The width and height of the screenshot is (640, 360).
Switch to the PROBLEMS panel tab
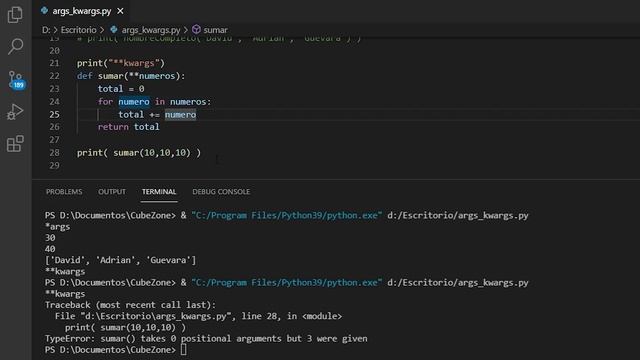64,192
